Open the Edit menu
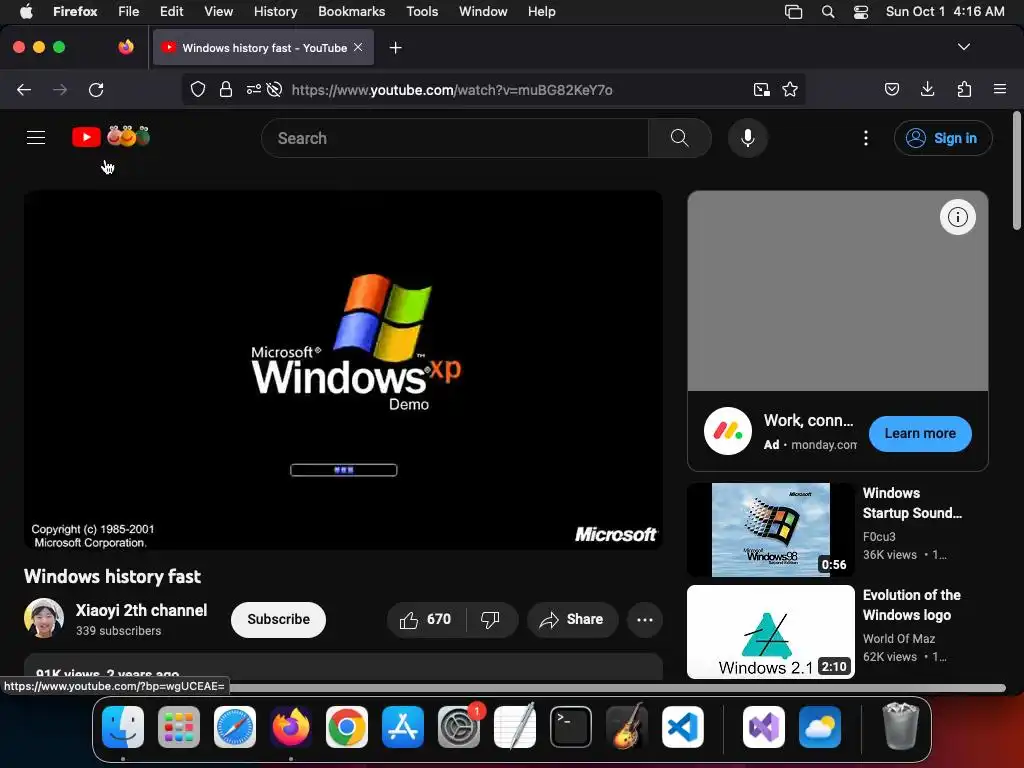The height and width of the screenshot is (768, 1024). coord(171,12)
